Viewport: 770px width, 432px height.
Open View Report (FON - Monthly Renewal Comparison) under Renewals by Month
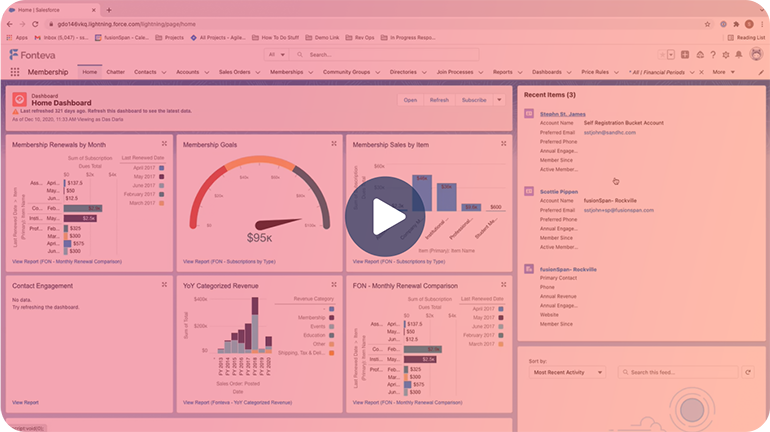point(67,262)
